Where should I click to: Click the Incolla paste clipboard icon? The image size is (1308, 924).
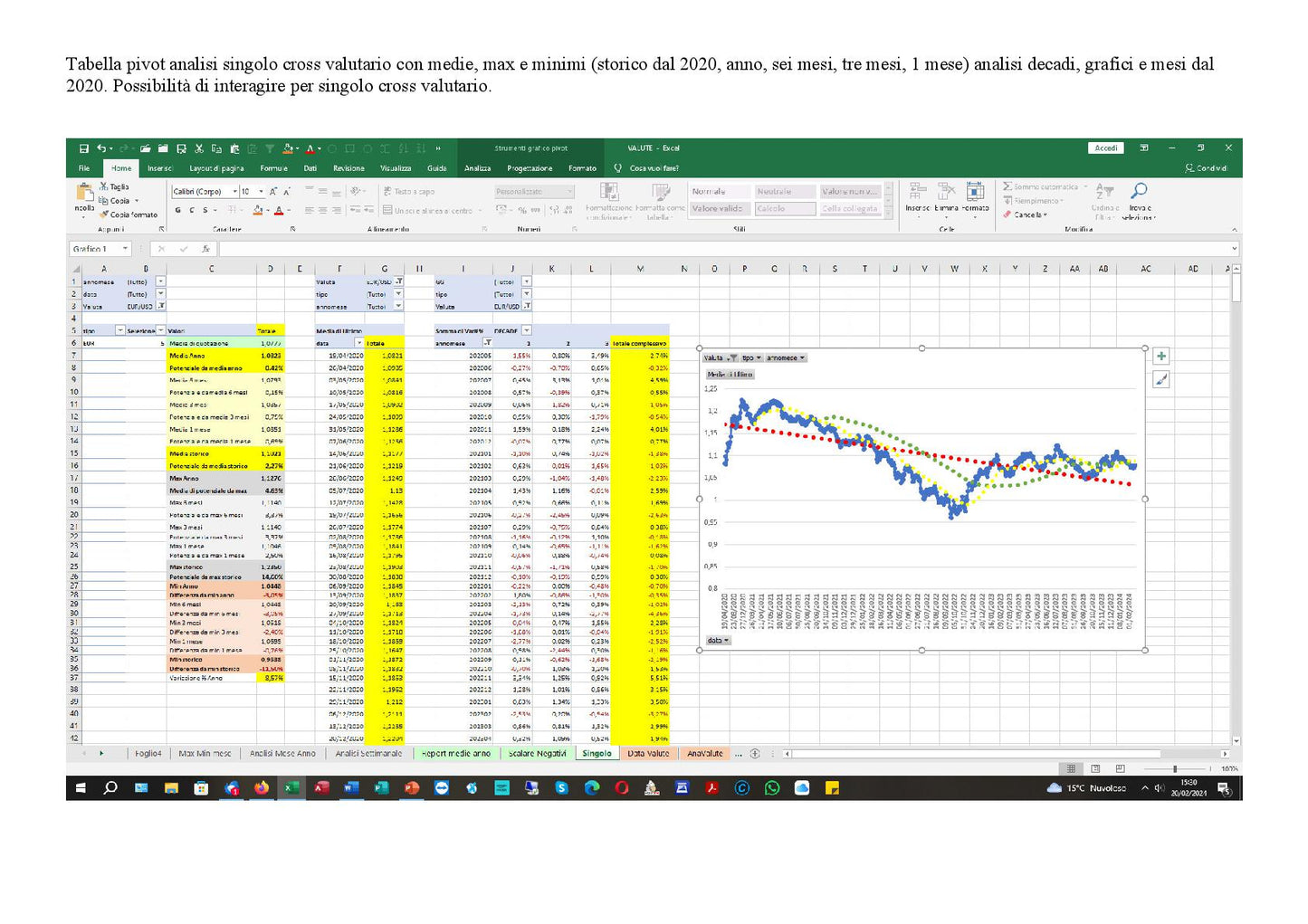click(x=84, y=192)
